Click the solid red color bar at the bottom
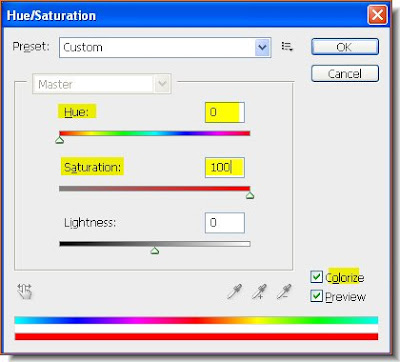The height and width of the screenshot is (362, 400). click(x=196, y=336)
